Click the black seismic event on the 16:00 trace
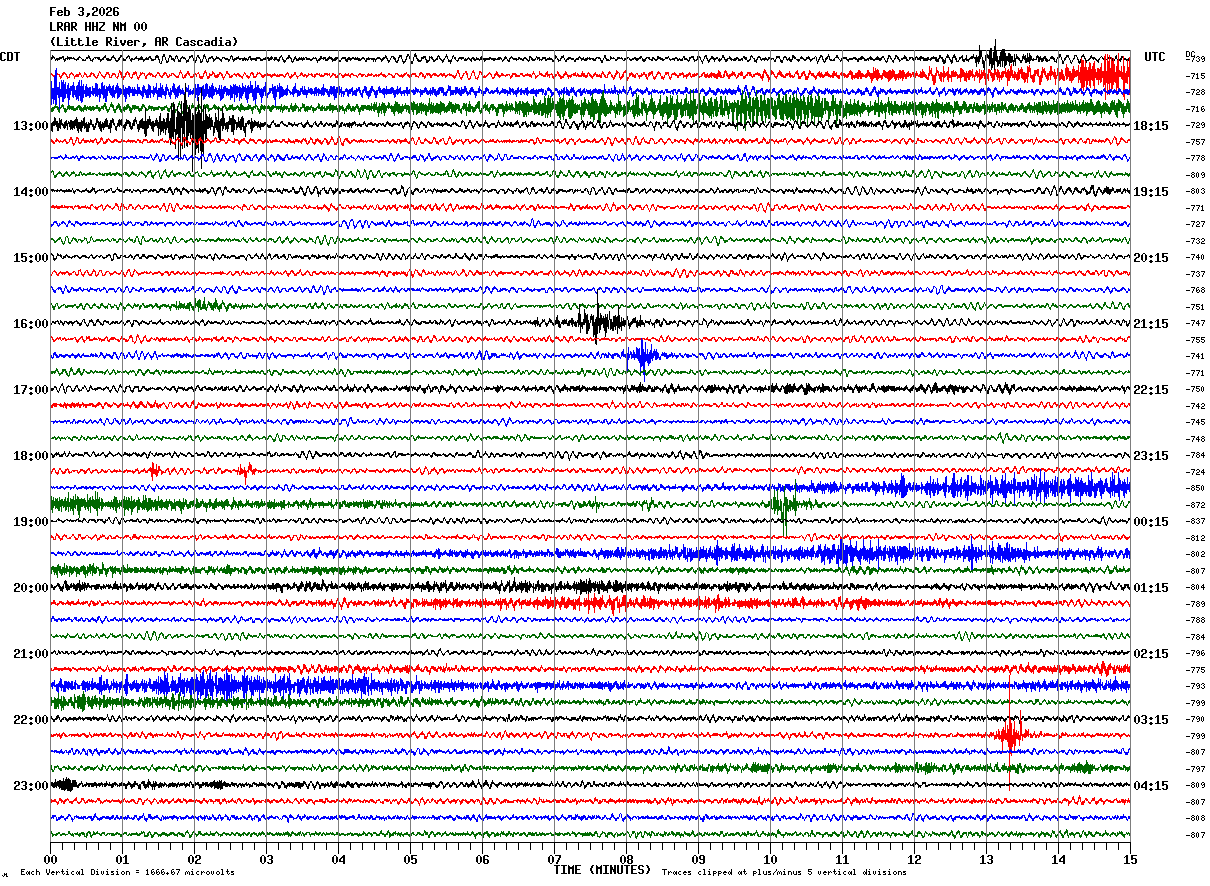1210x886 pixels. click(x=597, y=322)
